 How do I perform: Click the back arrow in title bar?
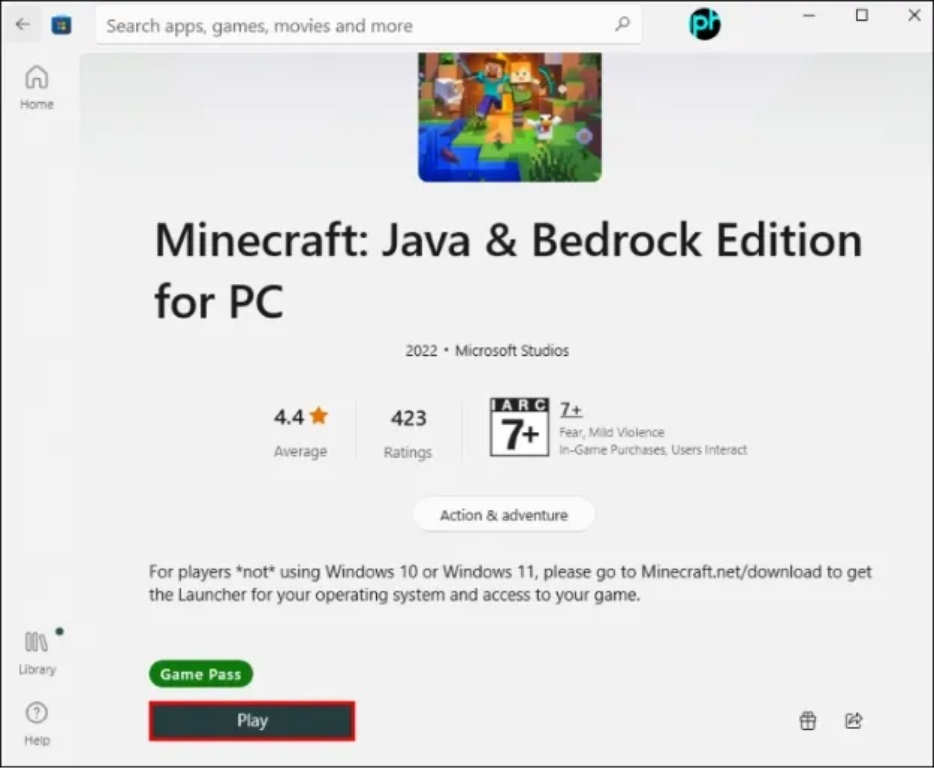click(x=22, y=25)
